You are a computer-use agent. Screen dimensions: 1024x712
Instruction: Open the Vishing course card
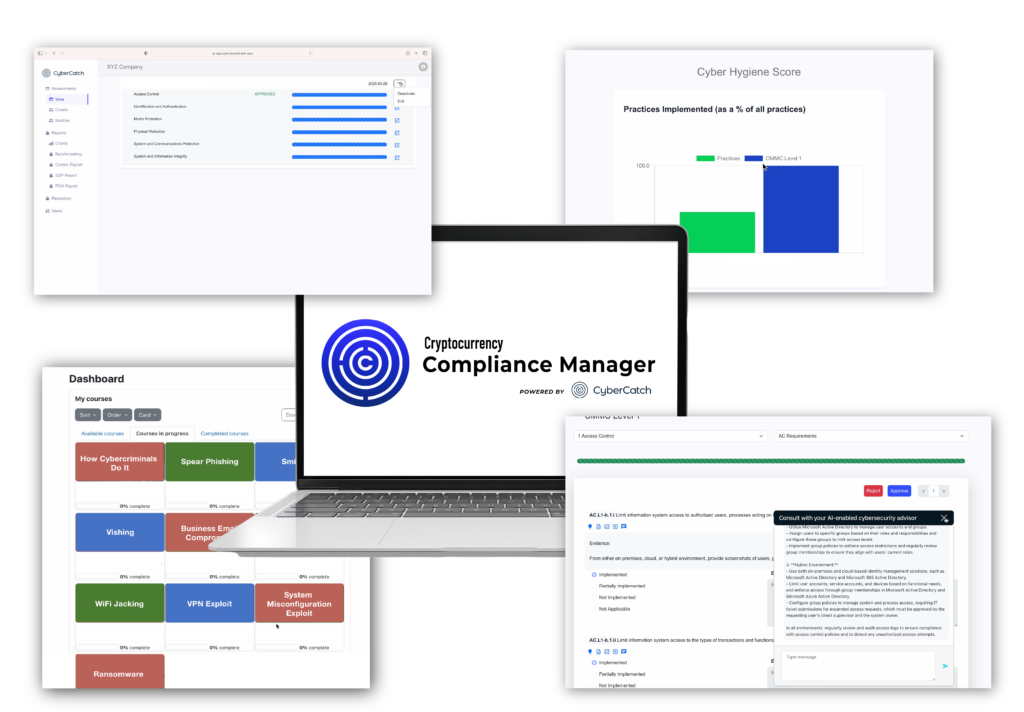tap(120, 532)
